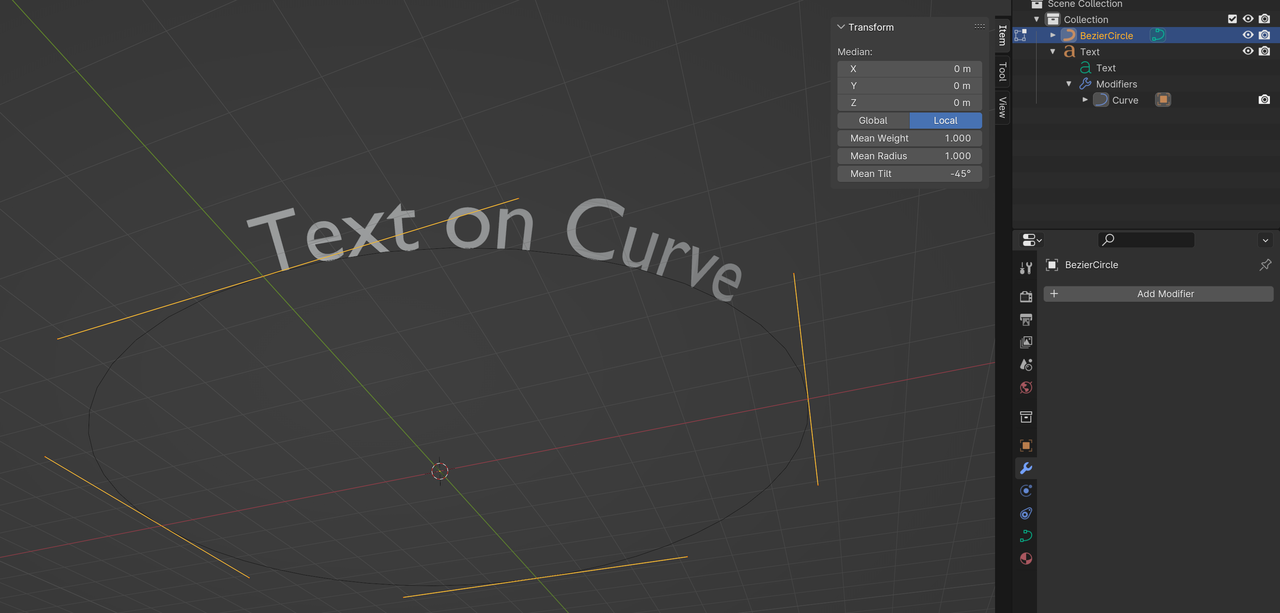Uncheck the Collection checkbox in the outliner
The height and width of the screenshot is (613, 1280).
(1232, 18)
